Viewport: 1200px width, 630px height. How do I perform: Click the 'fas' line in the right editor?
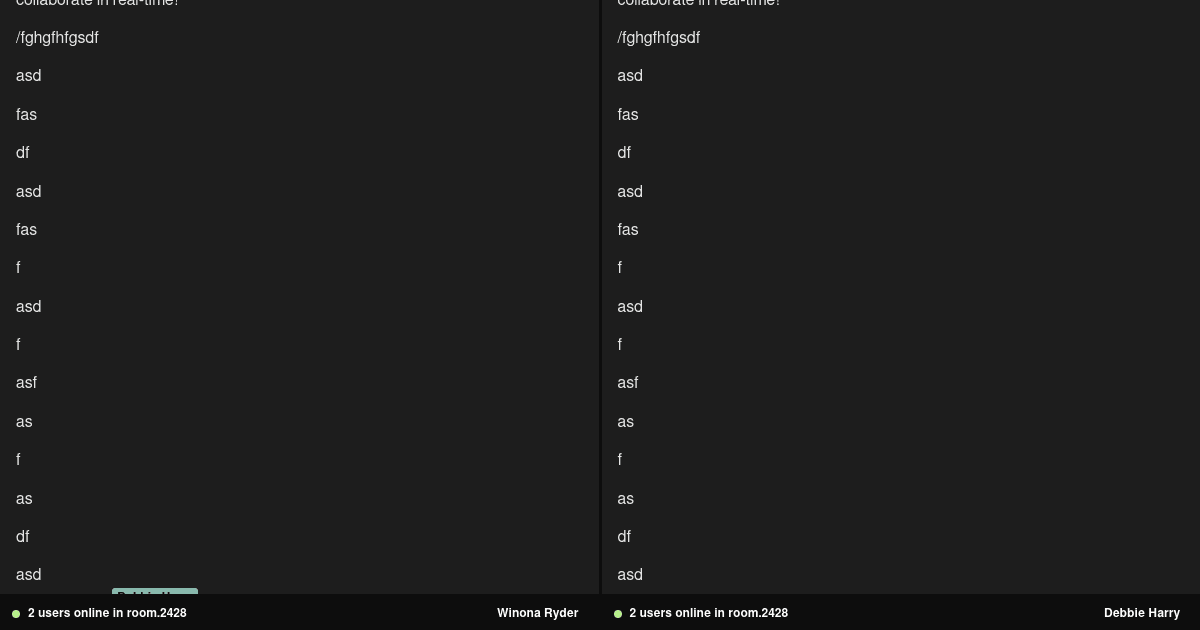pyautogui.click(x=627, y=114)
